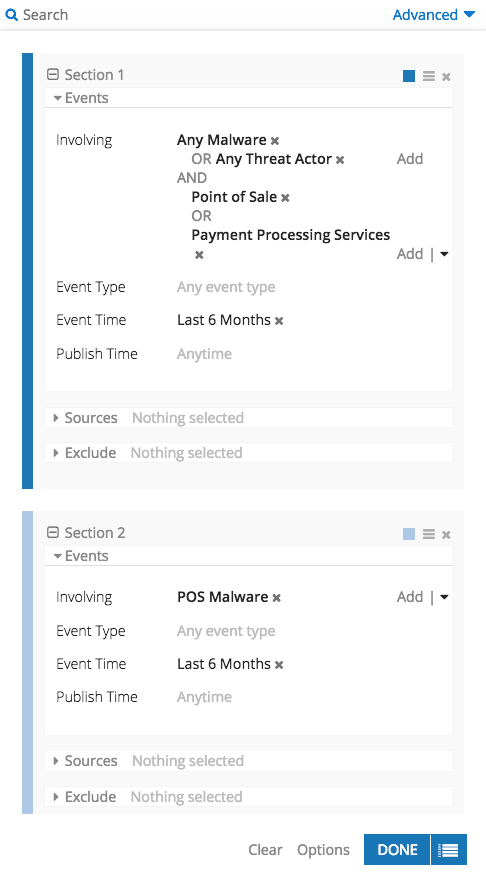
Task: Remove the Any Threat Actor tag
Action: tap(340, 160)
